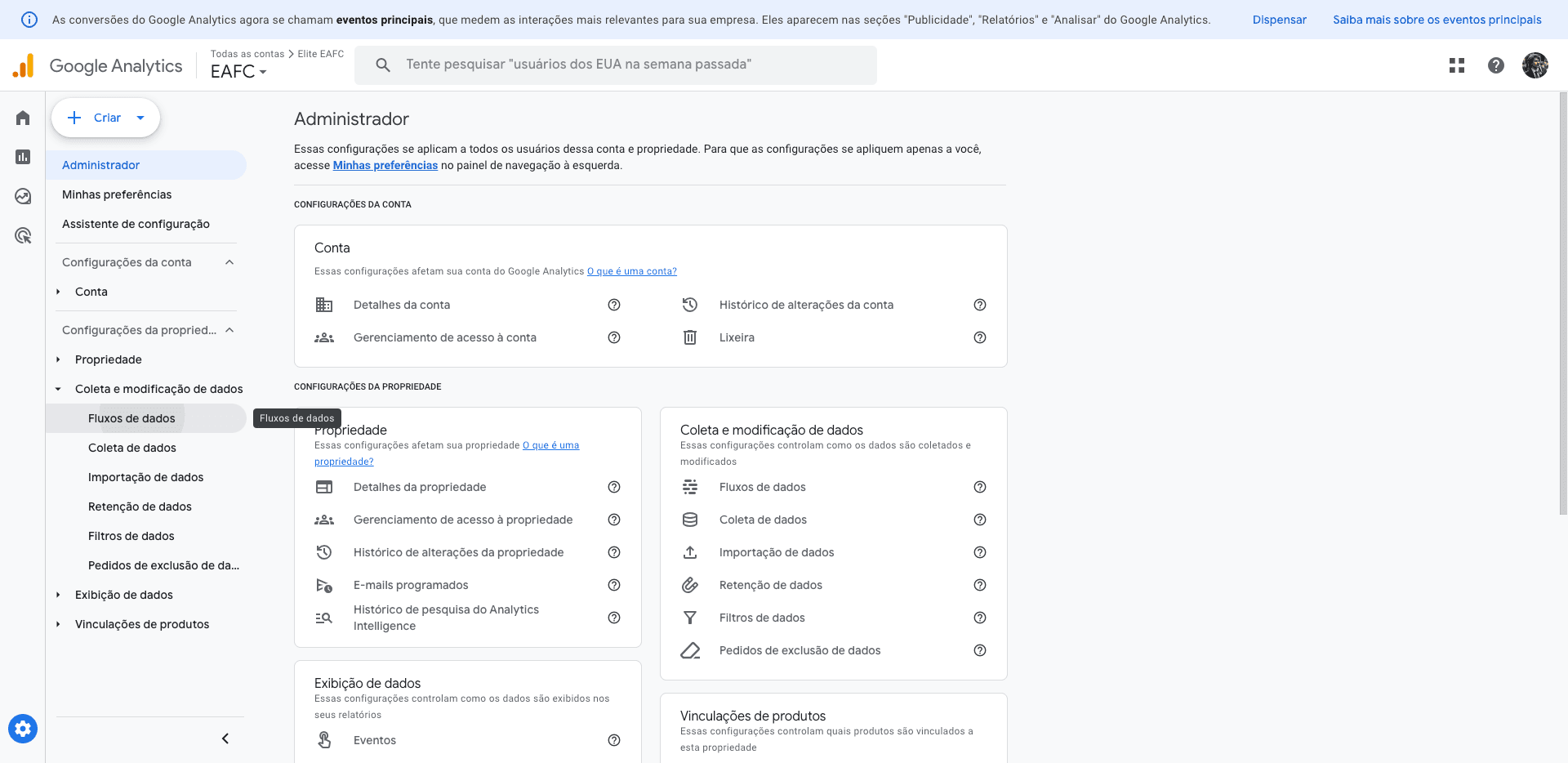Open the Home icon in left rail
Screen dimensions: 1568x763
23,118
